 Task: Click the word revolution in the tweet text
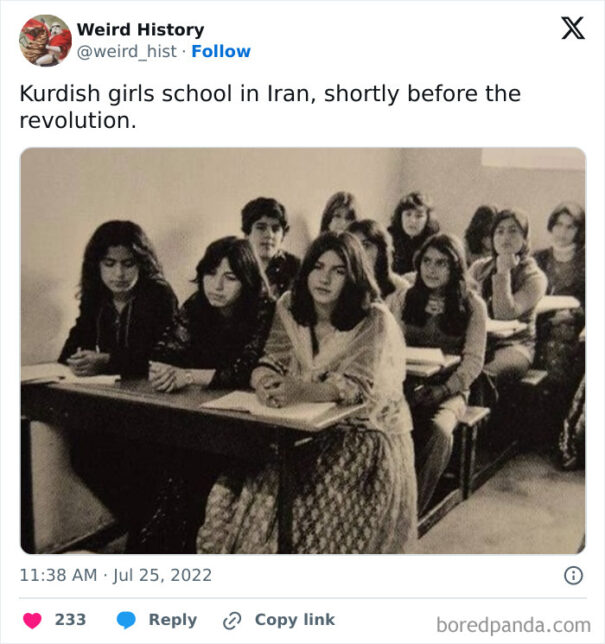[x=78, y=121]
